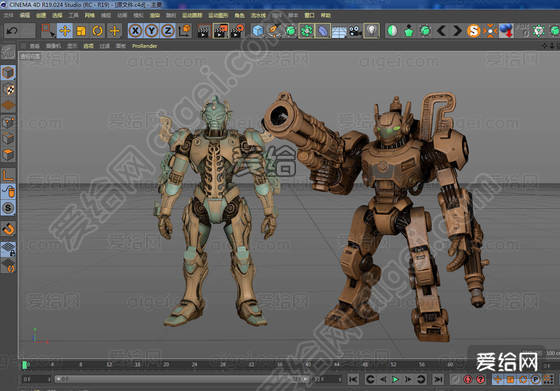The width and height of the screenshot is (560, 391).
Task: Select Points mode in left sidebar
Action: [x=8, y=122]
